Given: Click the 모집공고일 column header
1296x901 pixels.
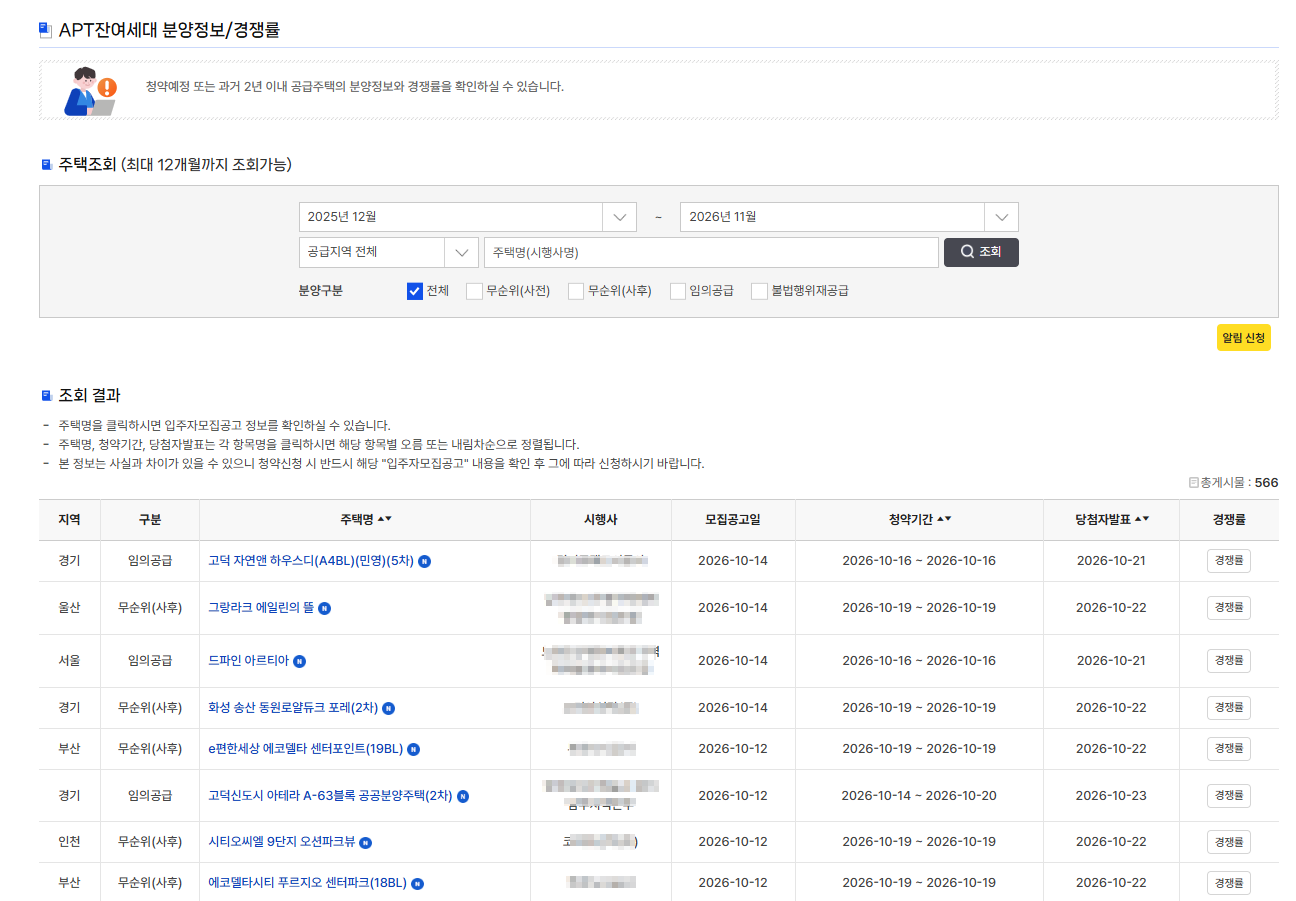Looking at the screenshot, I should tap(733, 520).
